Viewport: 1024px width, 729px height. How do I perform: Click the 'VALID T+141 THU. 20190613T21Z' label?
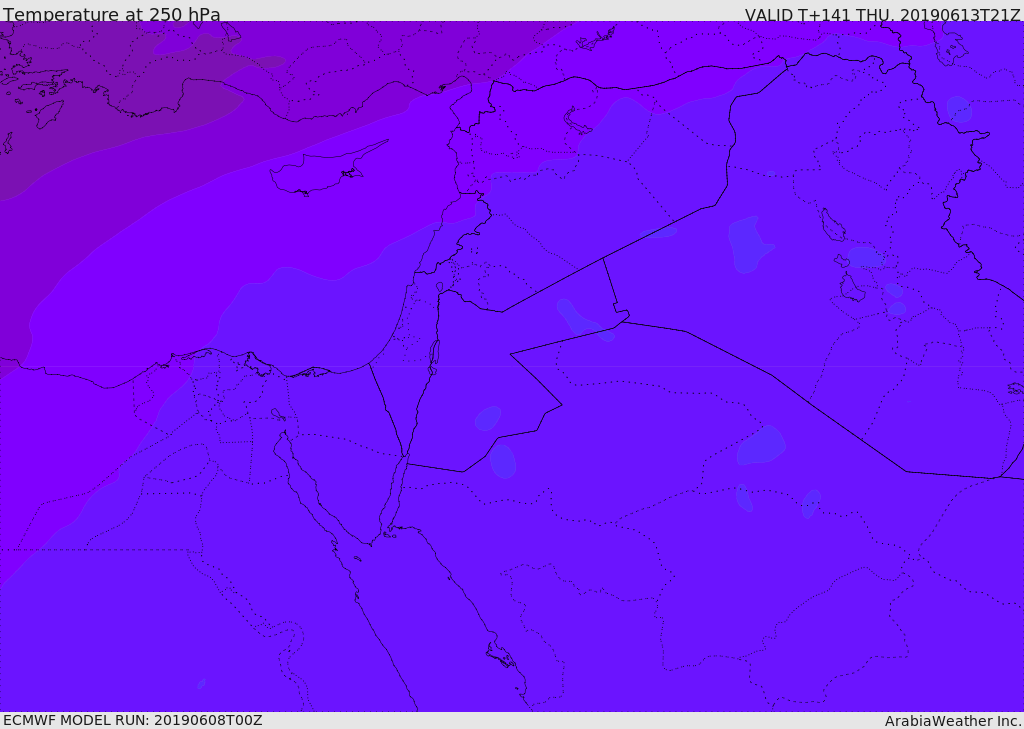click(882, 14)
